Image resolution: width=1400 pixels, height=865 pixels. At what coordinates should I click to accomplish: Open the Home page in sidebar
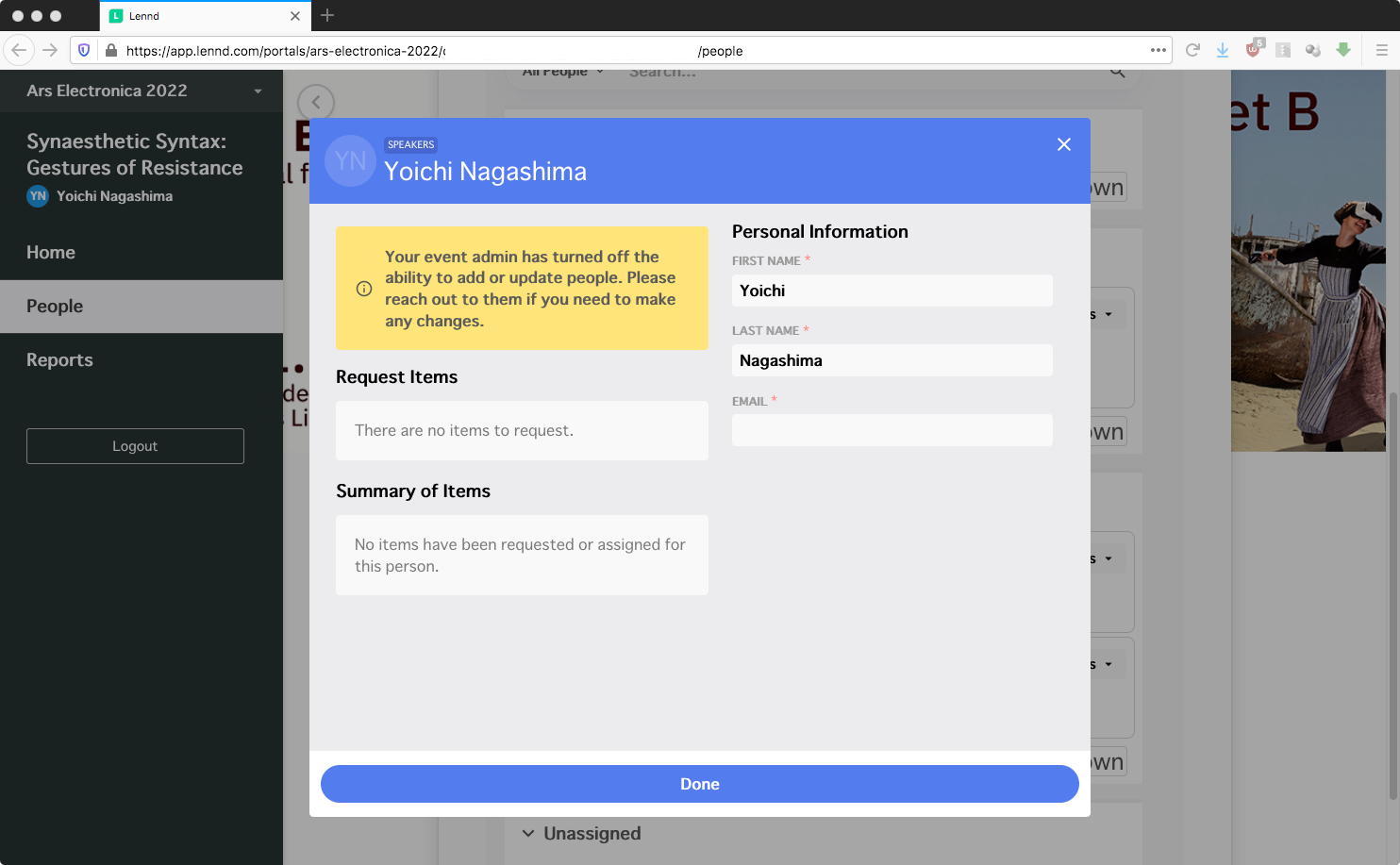click(x=142, y=253)
